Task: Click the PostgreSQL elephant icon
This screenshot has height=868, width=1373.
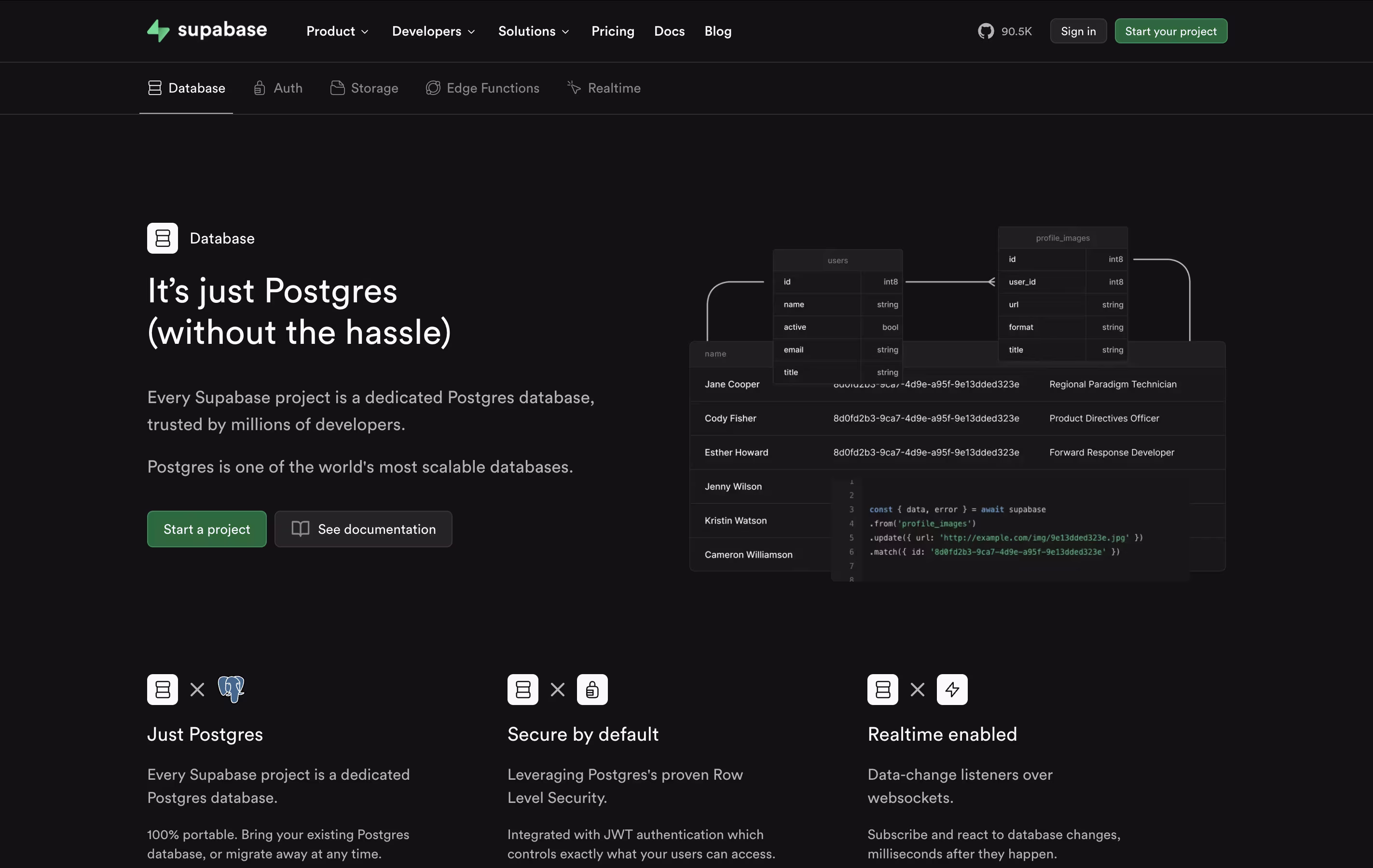Action: coord(231,690)
